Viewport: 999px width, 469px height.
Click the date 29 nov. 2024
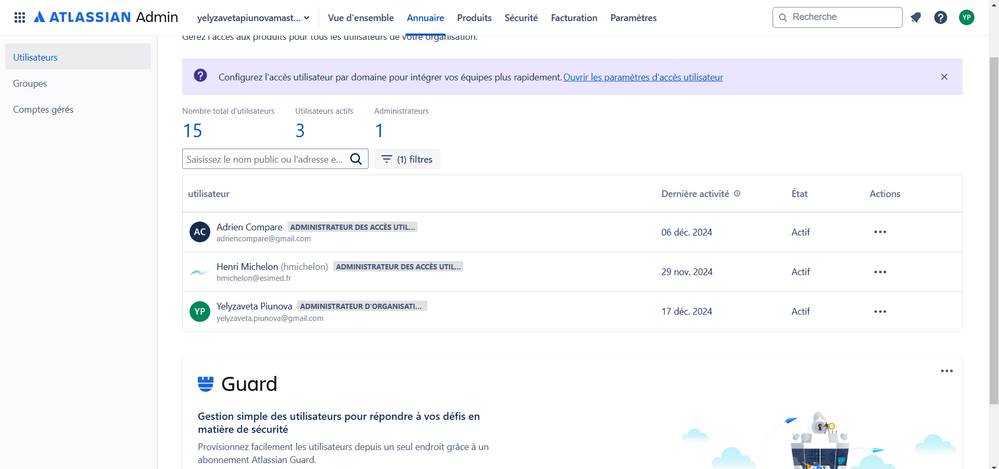[x=687, y=272]
